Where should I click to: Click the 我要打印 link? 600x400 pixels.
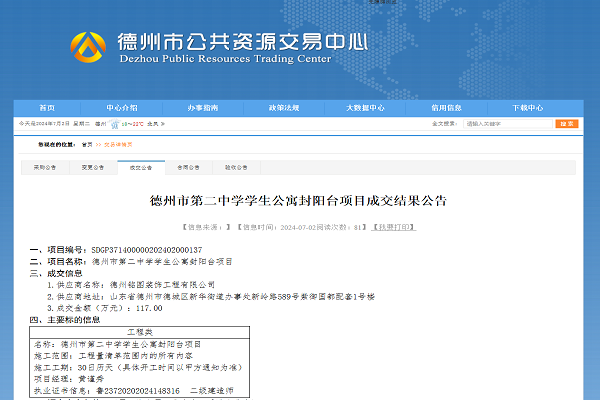pos(394,227)
